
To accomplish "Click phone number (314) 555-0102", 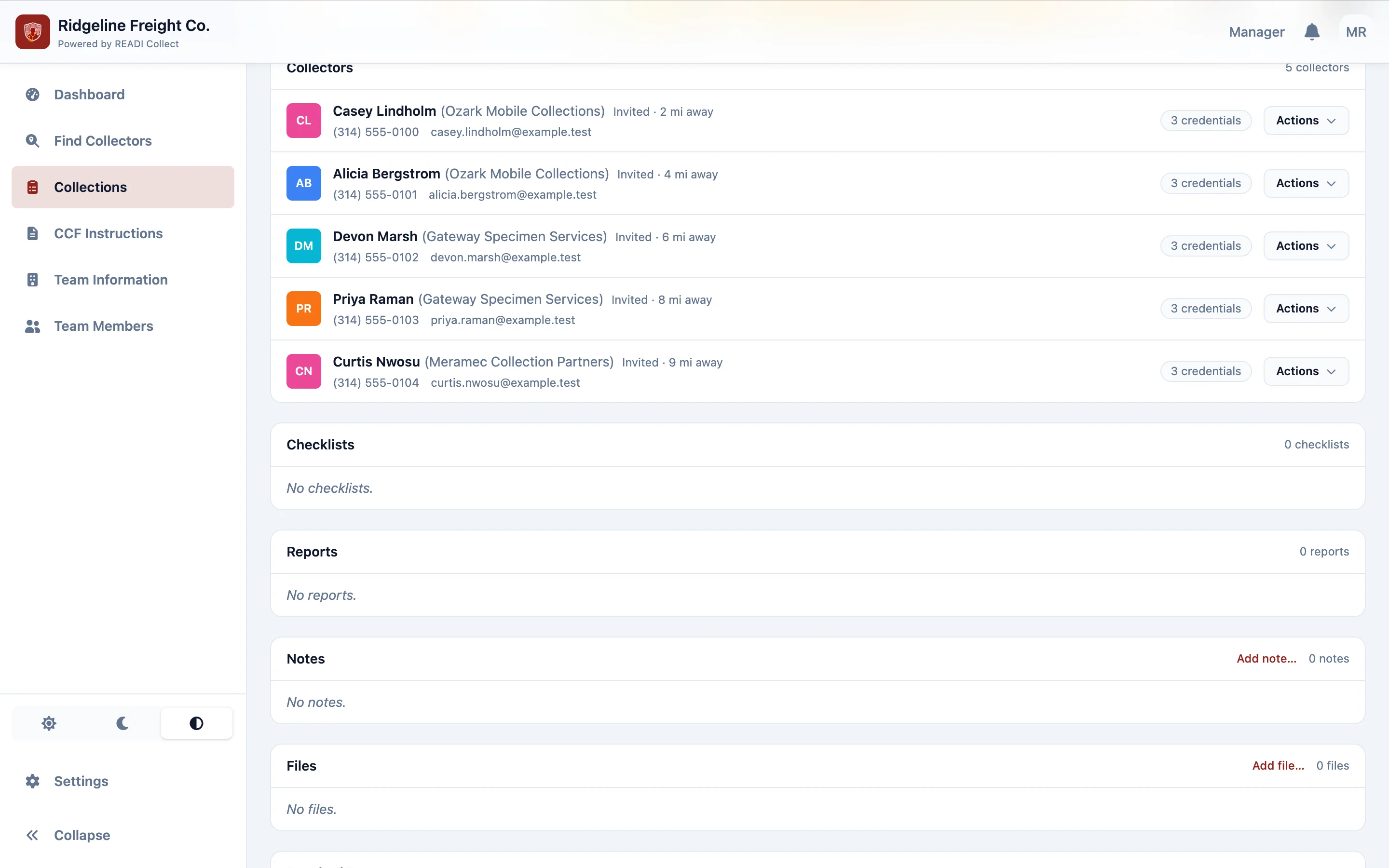I will (376, 257).
